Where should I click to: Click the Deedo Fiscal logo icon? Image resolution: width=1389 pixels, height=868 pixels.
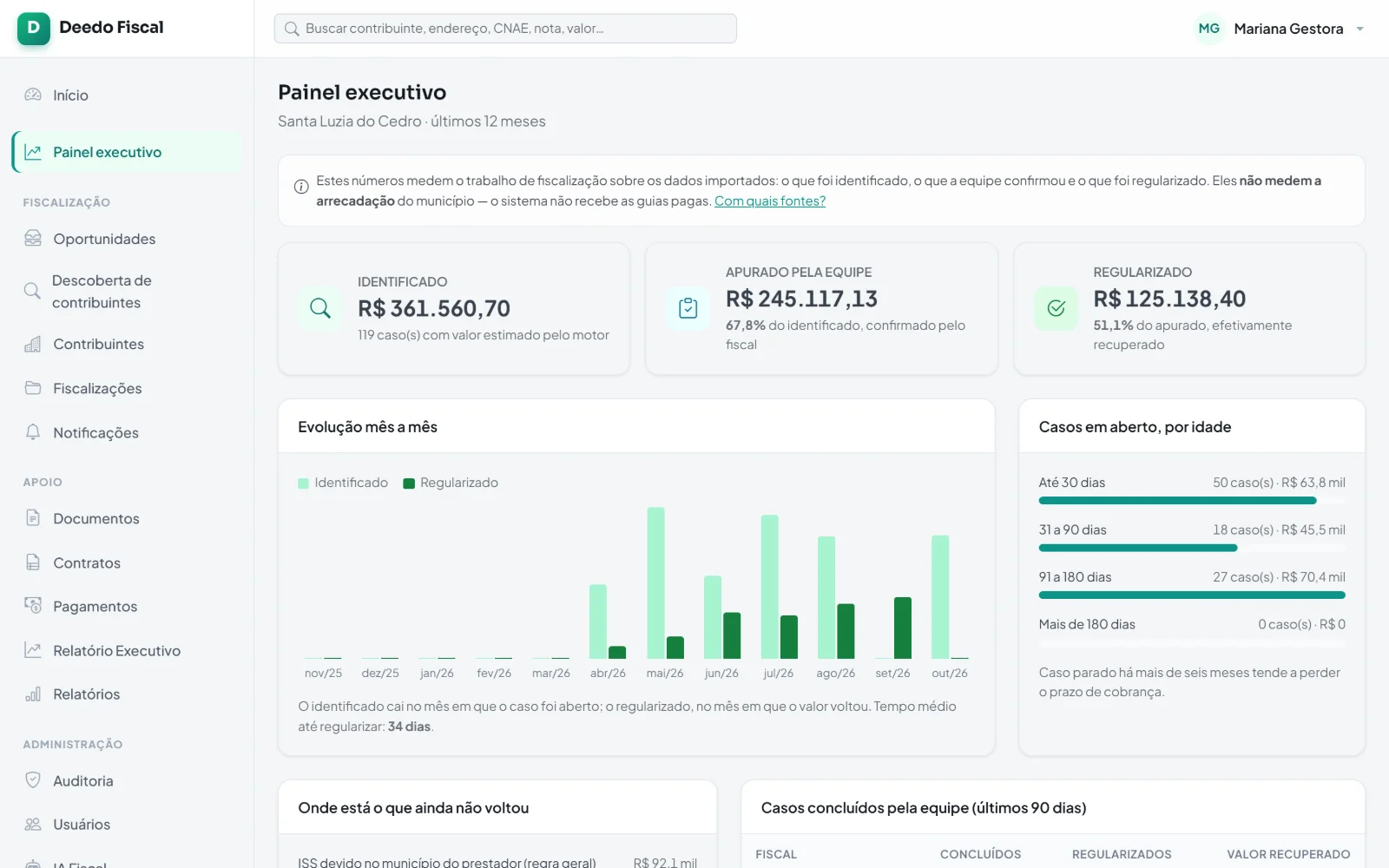(x=34, y=28)
